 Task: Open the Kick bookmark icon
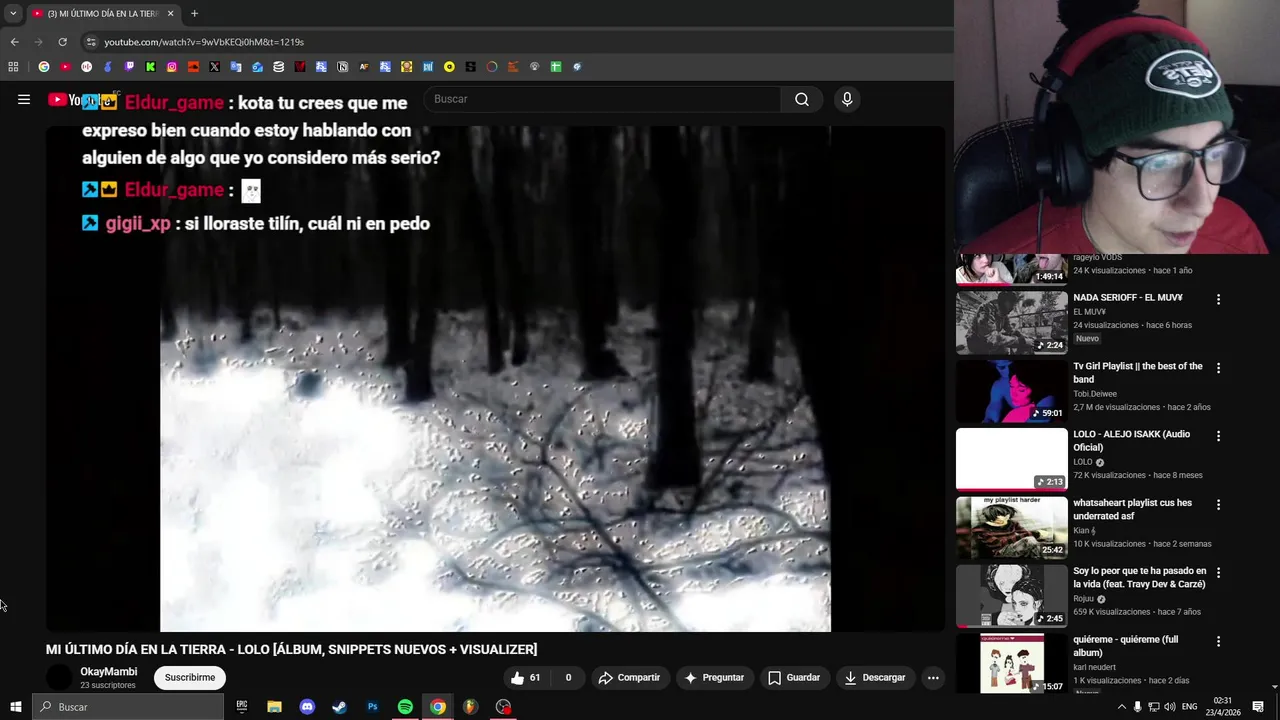[150, 67]
